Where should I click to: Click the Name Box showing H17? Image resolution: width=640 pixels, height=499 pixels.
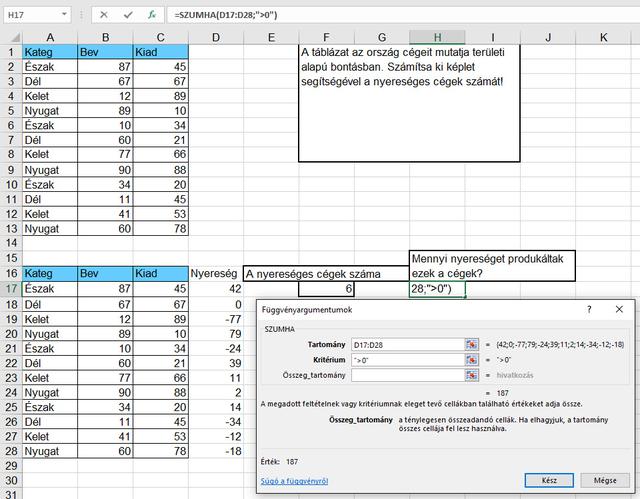[x=32, y=15]
